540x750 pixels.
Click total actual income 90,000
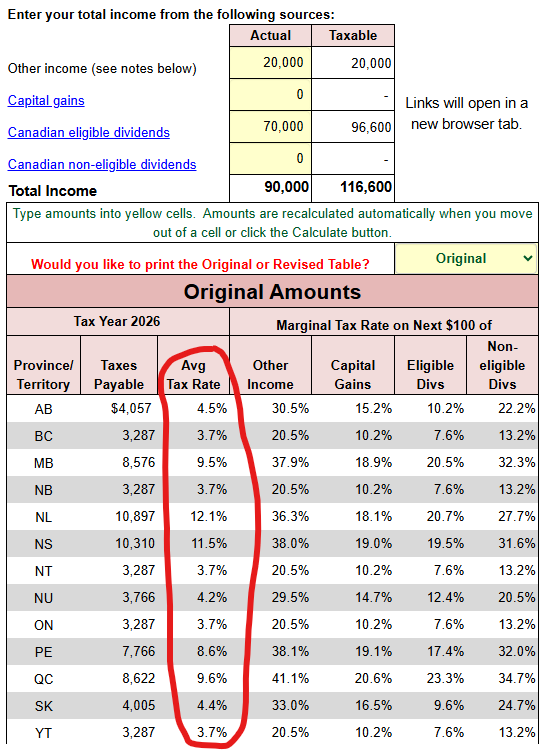tap(287, 187)
